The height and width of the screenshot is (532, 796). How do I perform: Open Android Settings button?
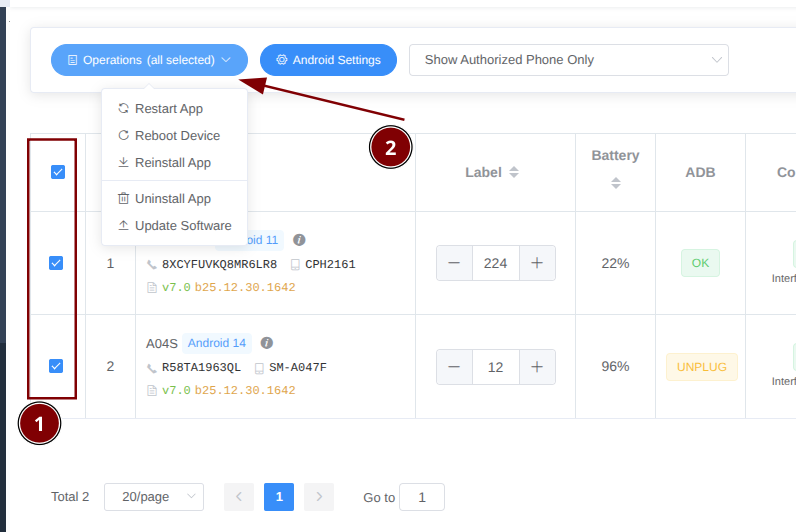click(x=328, y=60)
